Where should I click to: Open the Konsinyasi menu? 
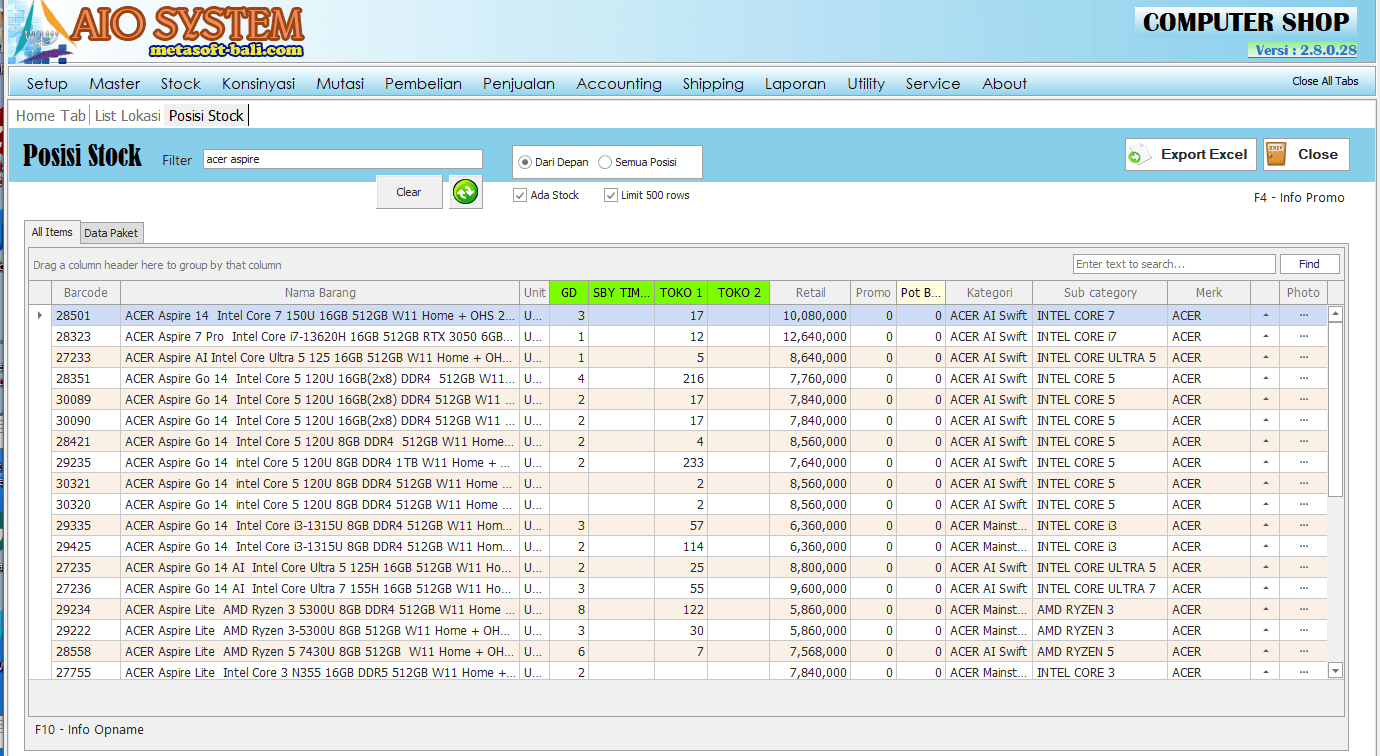259,84
